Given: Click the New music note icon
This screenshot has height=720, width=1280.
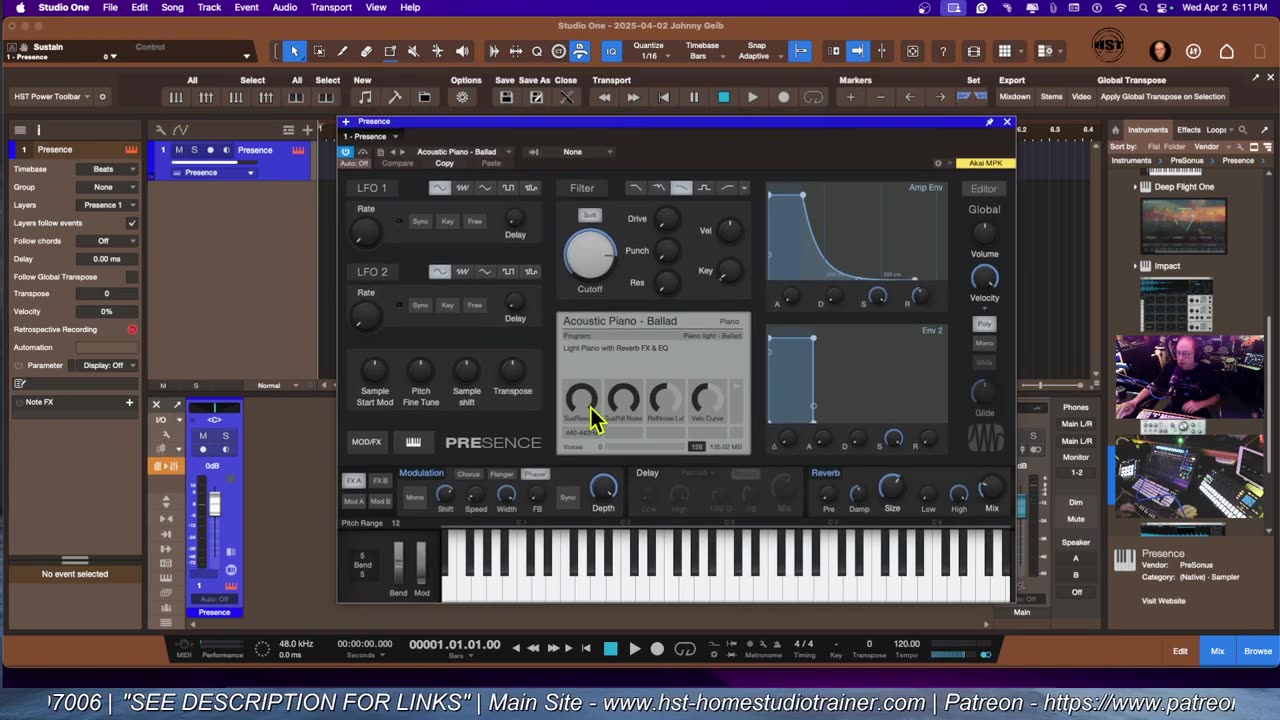Looking at the screenshot, I should tap(365, 97).
